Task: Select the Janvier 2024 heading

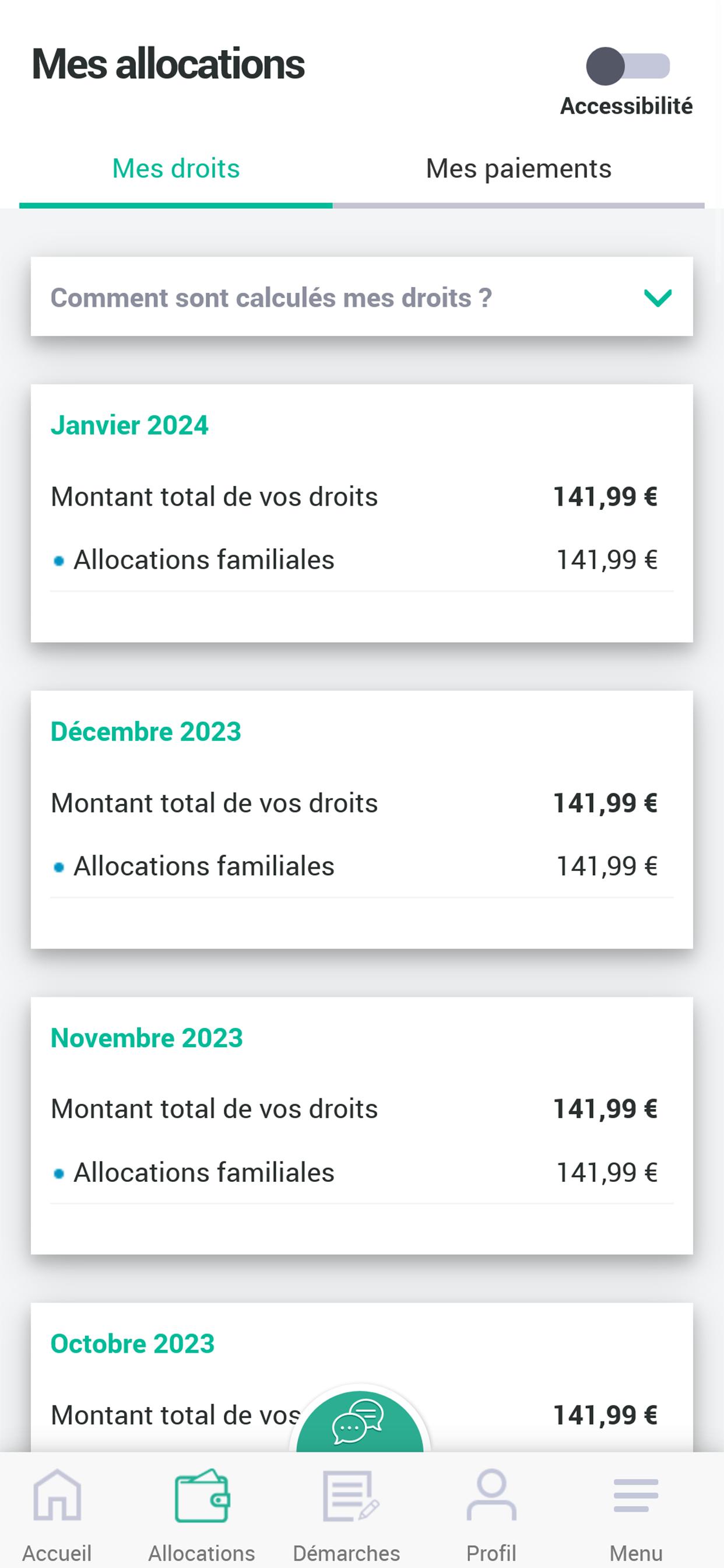Action: pyautogui.click(x=129, y=425)
